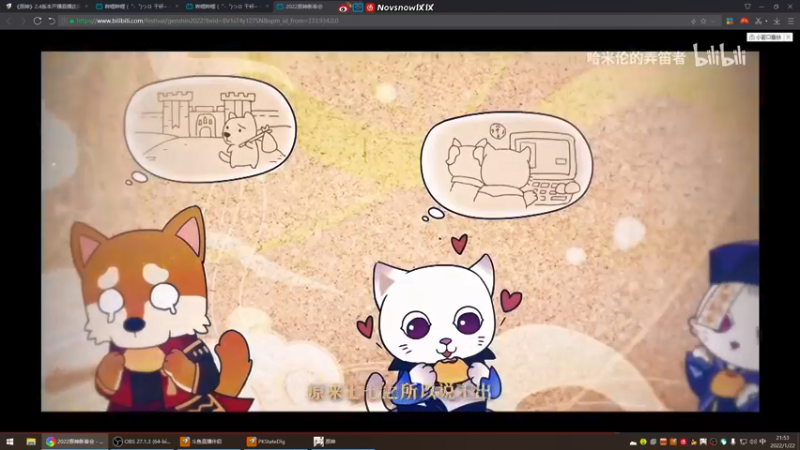Close the first browser tab
Screen dimensions: 800x450
(86, 7)
